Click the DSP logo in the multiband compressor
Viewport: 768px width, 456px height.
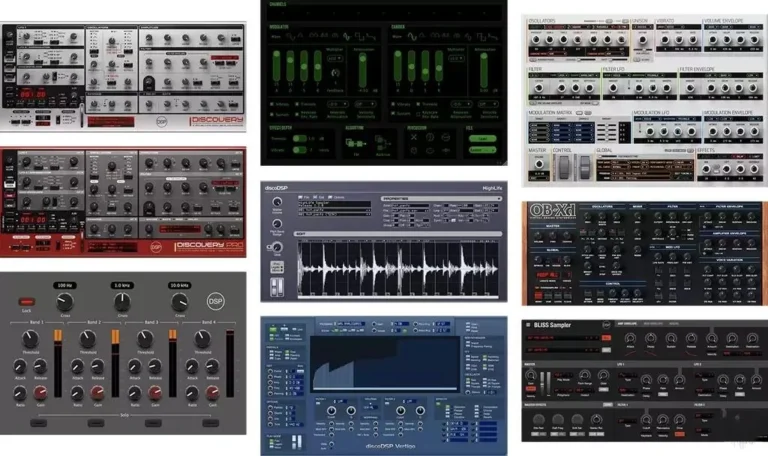(216, 301)
